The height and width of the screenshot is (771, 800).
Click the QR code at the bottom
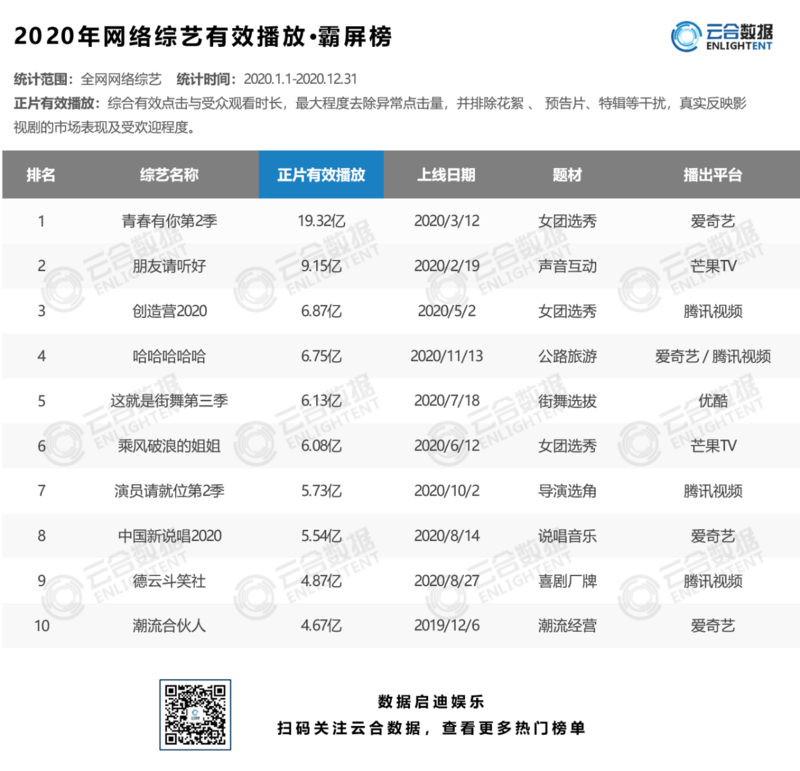point(196,714)
